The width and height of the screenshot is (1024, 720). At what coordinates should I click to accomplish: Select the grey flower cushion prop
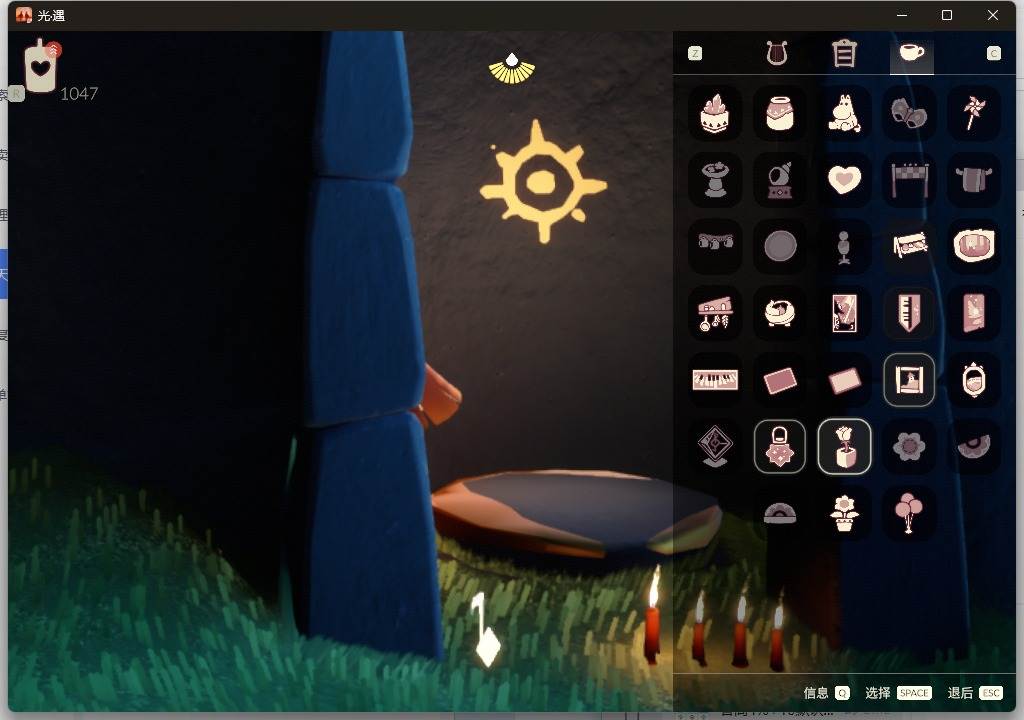[x=909, y=446]
